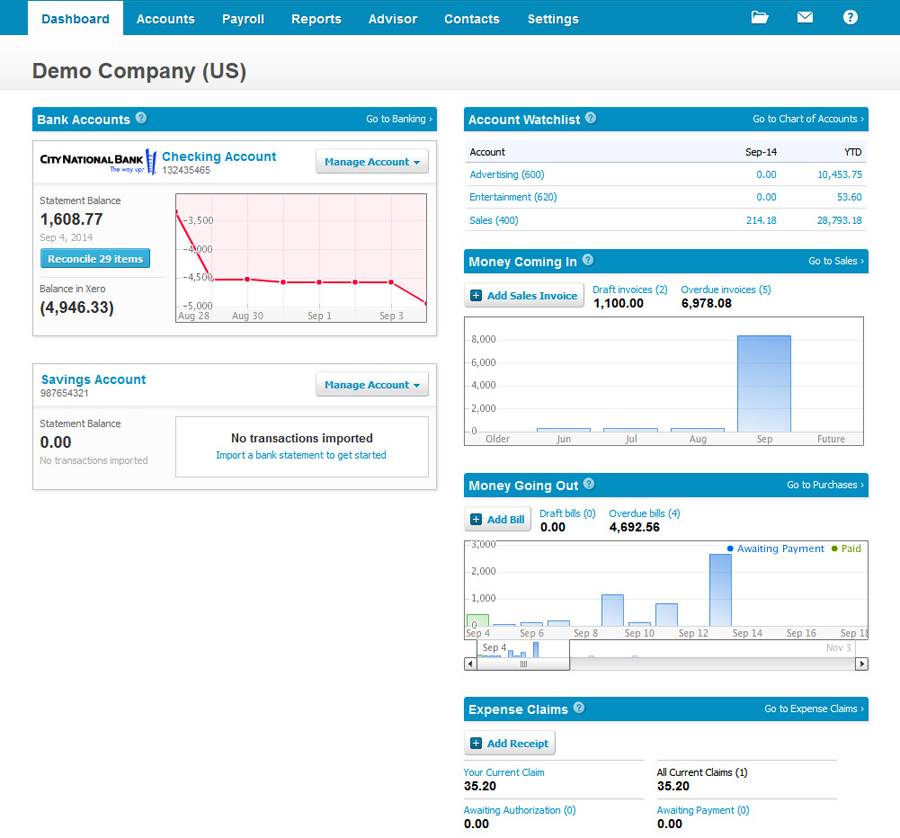
Task: Open the Accounts menu
Action: click(165, 18)
